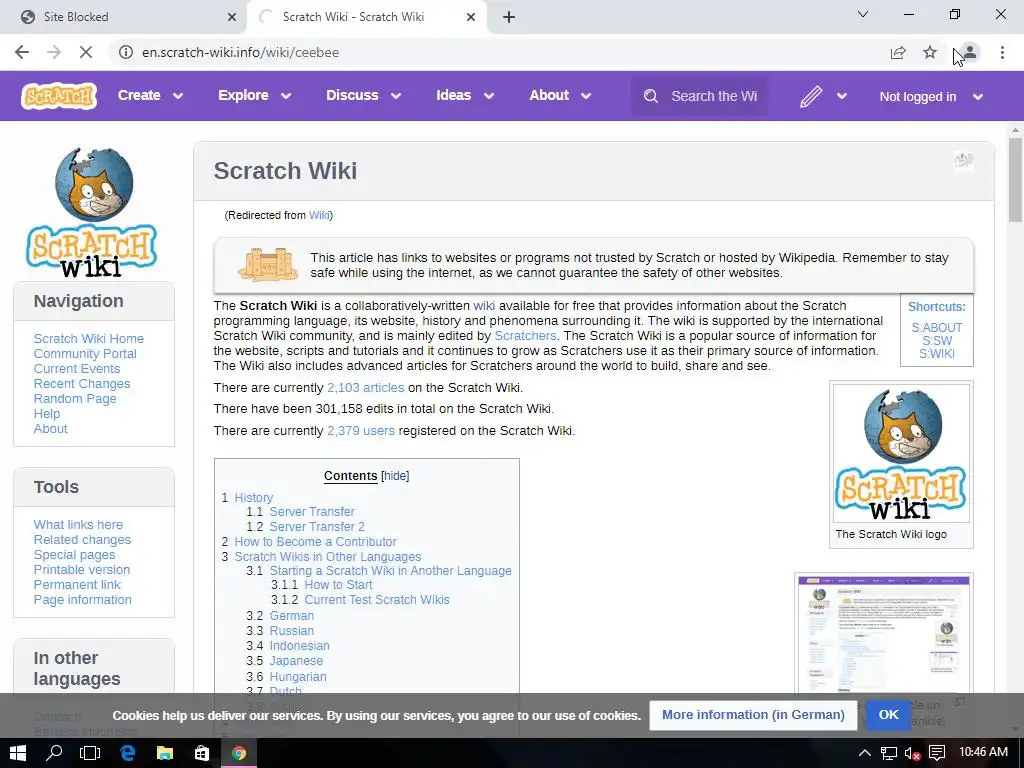Image resolution: width=1024 pixels, height=768 pixels.
Task: Close the Scratch Wiki tab
Action: pyautogui.click(x=471, y=17)
